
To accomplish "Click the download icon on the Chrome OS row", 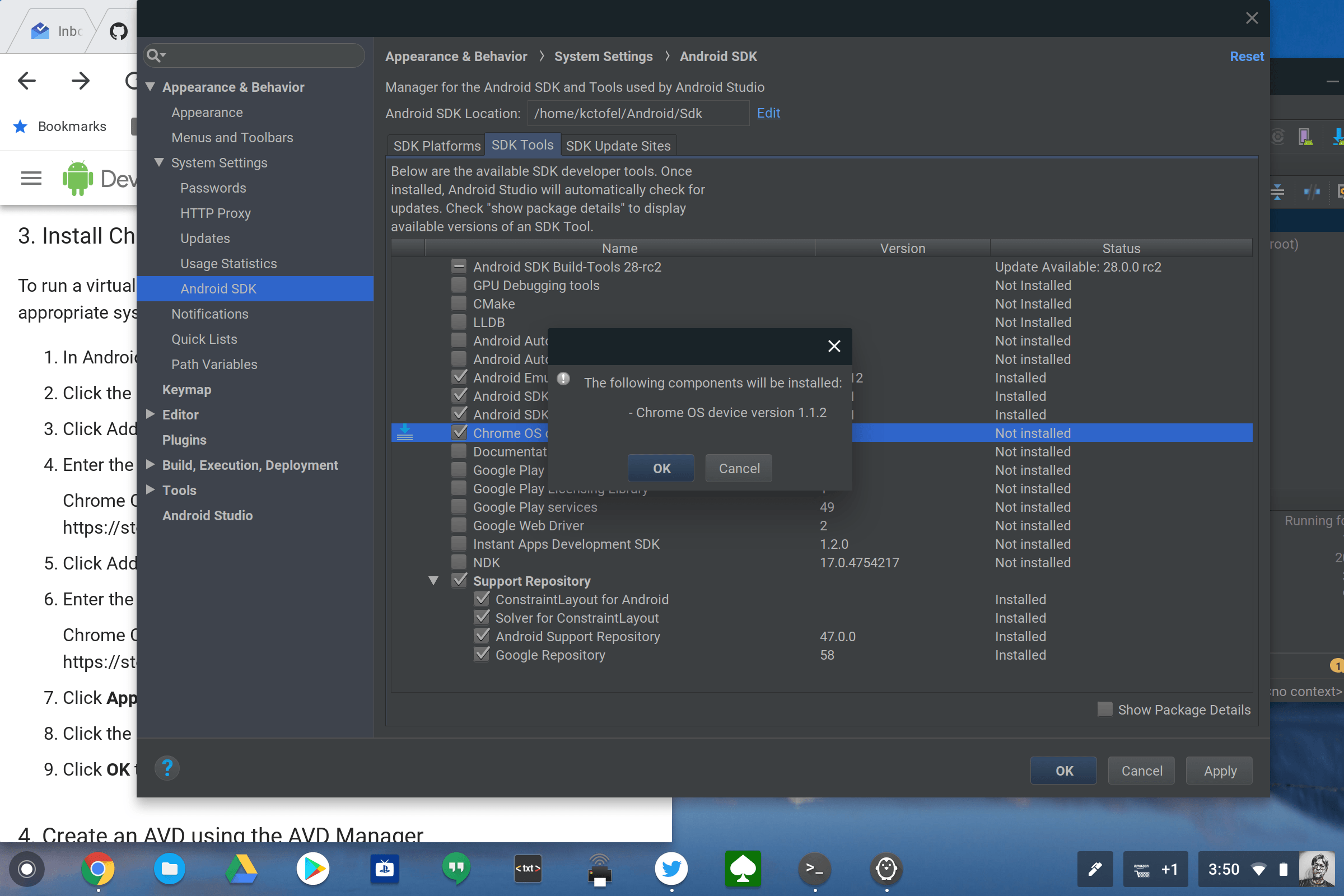I will [404, 432].
